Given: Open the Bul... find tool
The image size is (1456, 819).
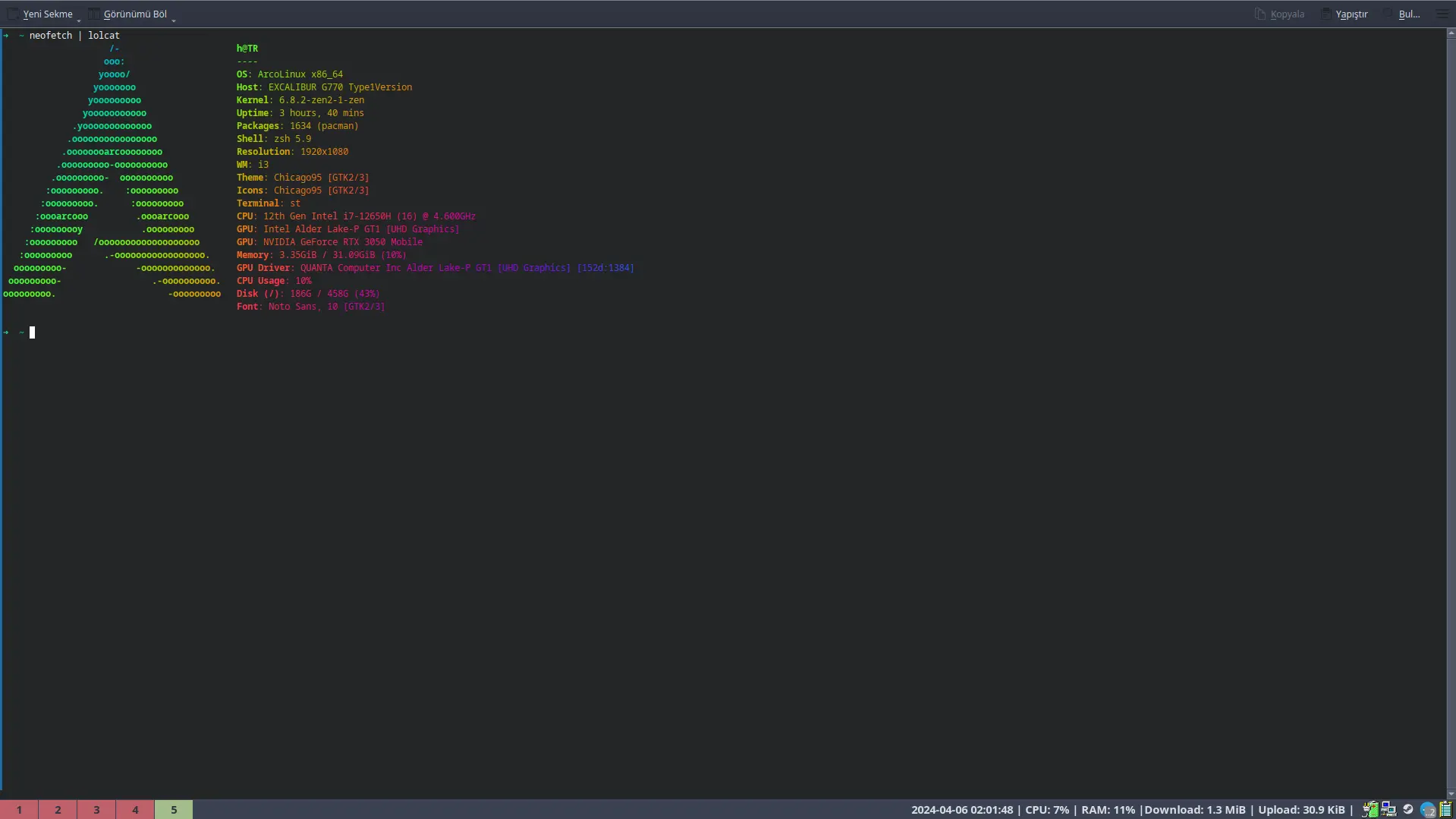Looking at the screenshot, I should 1401,14.
